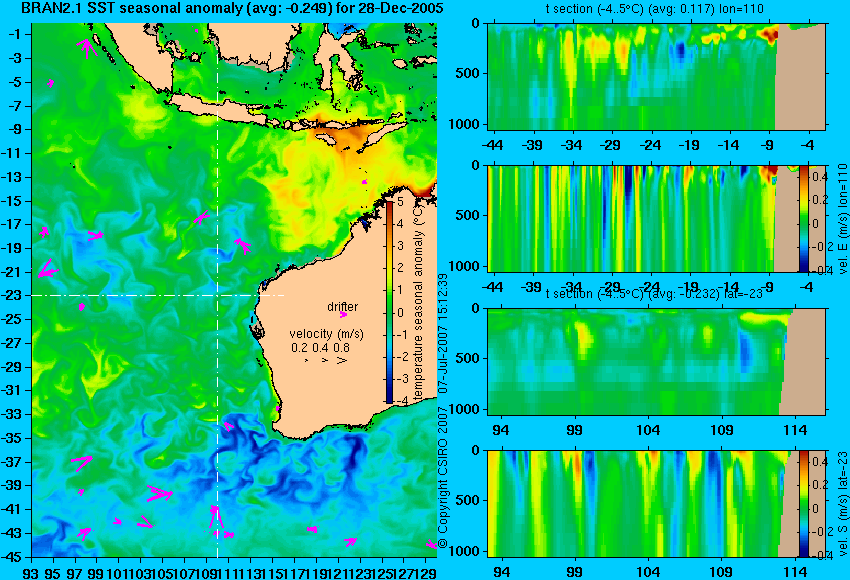Viewport: 850px width, 580px height.
Task: Click the magenta drifter marker beside the drifter label
Action: tap(343, 314)
